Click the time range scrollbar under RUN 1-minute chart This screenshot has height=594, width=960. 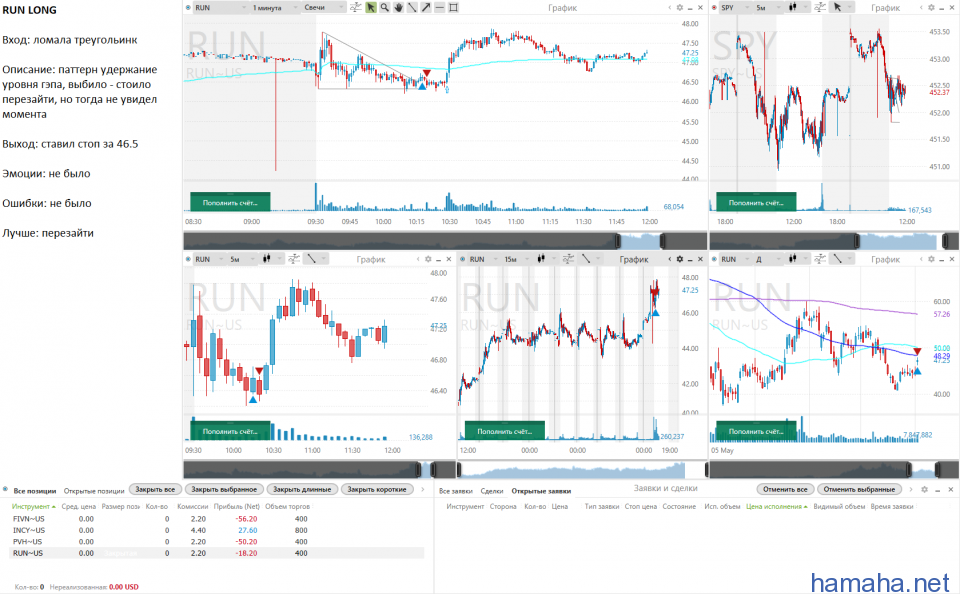pyautogui.click(x=445, y=241)
